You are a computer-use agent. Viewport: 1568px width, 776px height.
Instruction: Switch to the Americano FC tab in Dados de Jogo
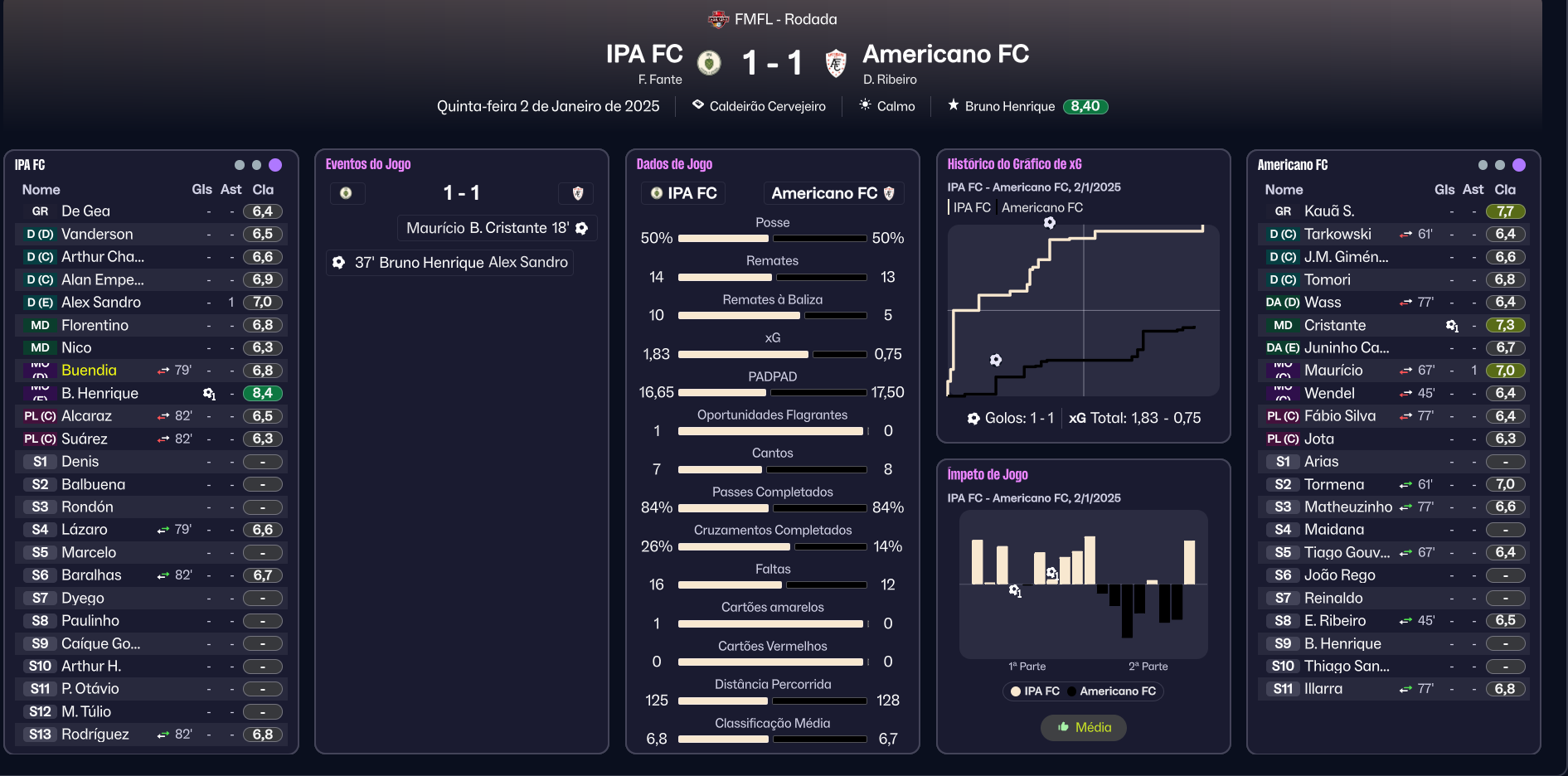pos(833,193)
